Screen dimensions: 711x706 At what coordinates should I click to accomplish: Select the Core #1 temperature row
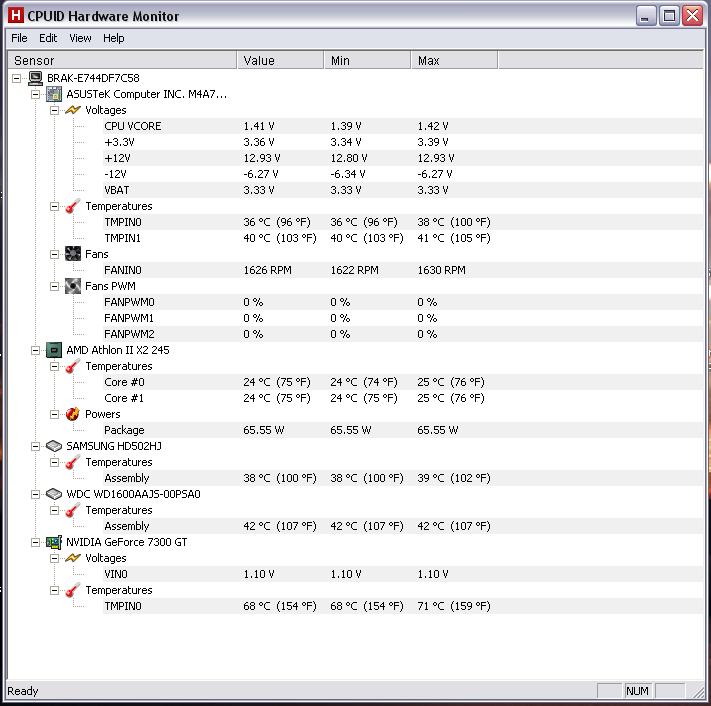click(x=403, y=398)
